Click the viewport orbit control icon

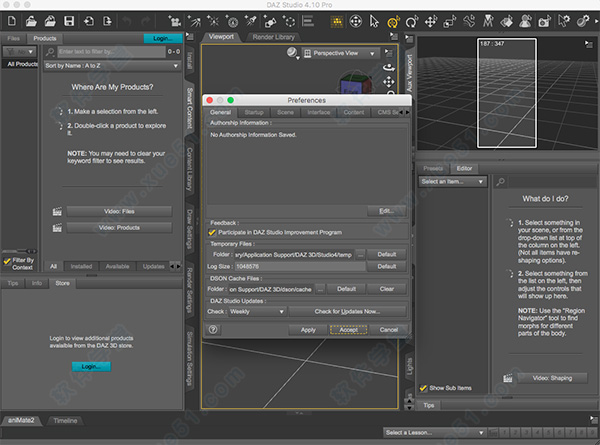pyautogui.click(x=389, y=68)
